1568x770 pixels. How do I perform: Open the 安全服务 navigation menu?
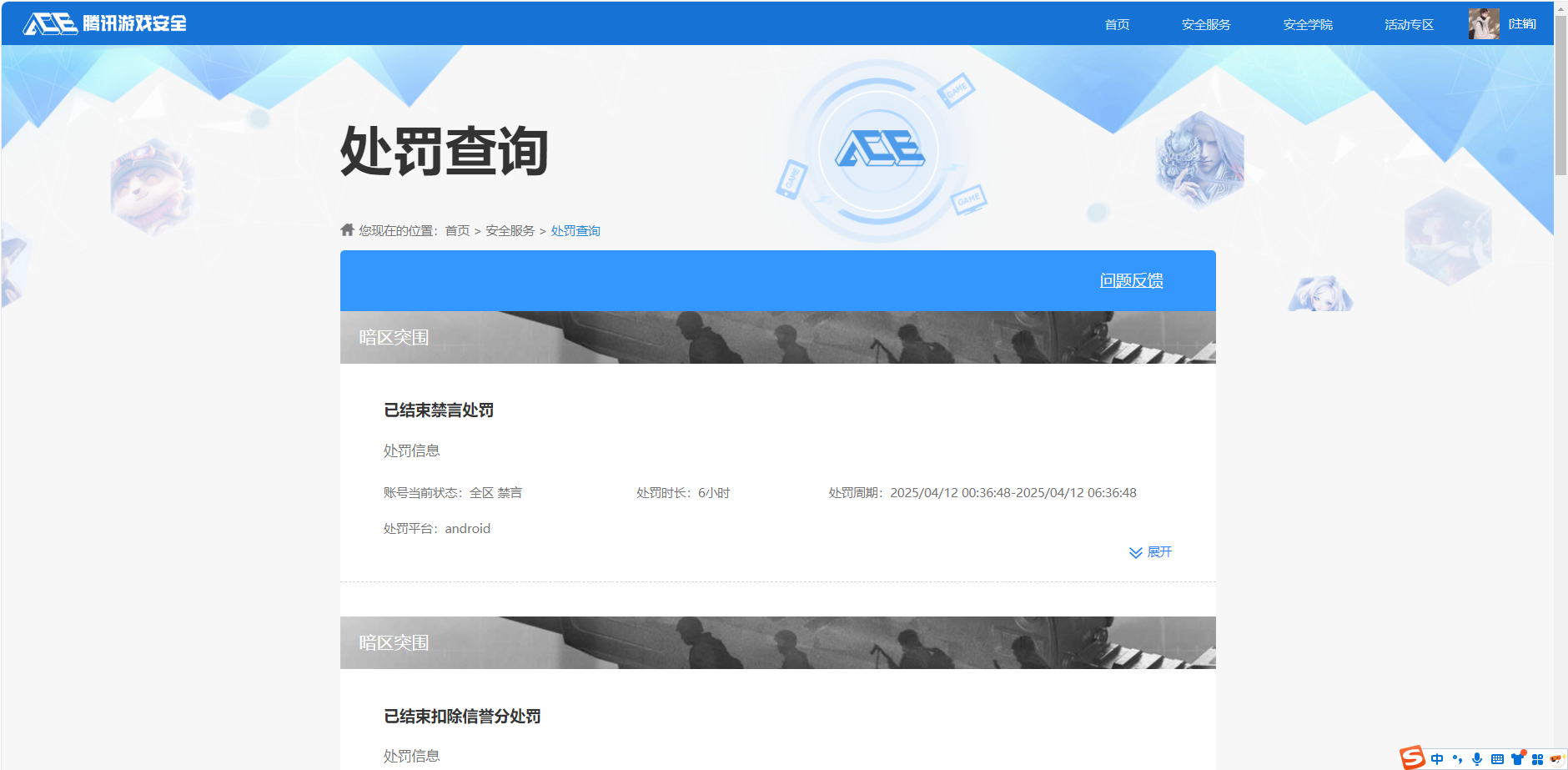(1206, 25)
